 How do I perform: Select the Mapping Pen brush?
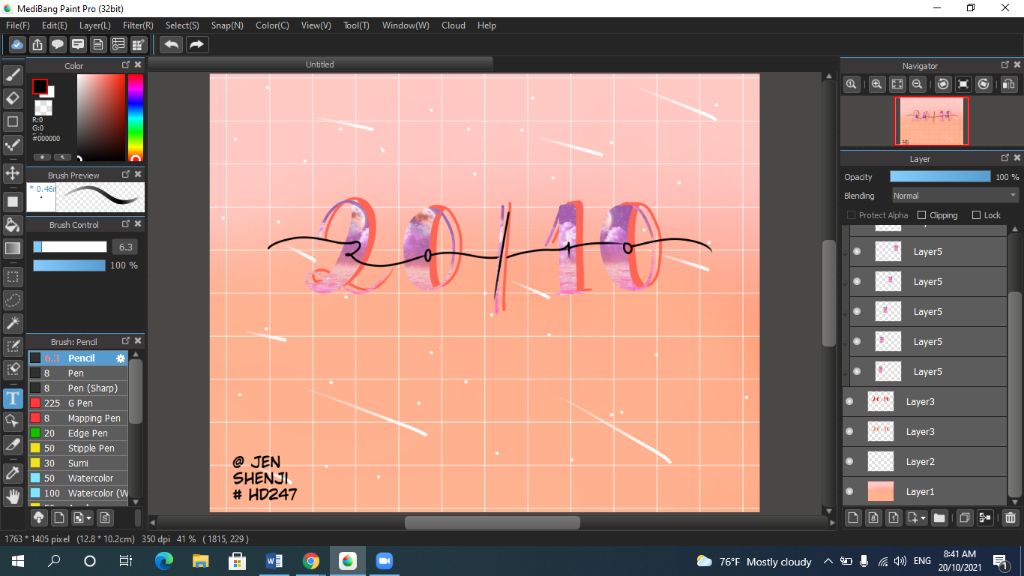pos(78,418)
